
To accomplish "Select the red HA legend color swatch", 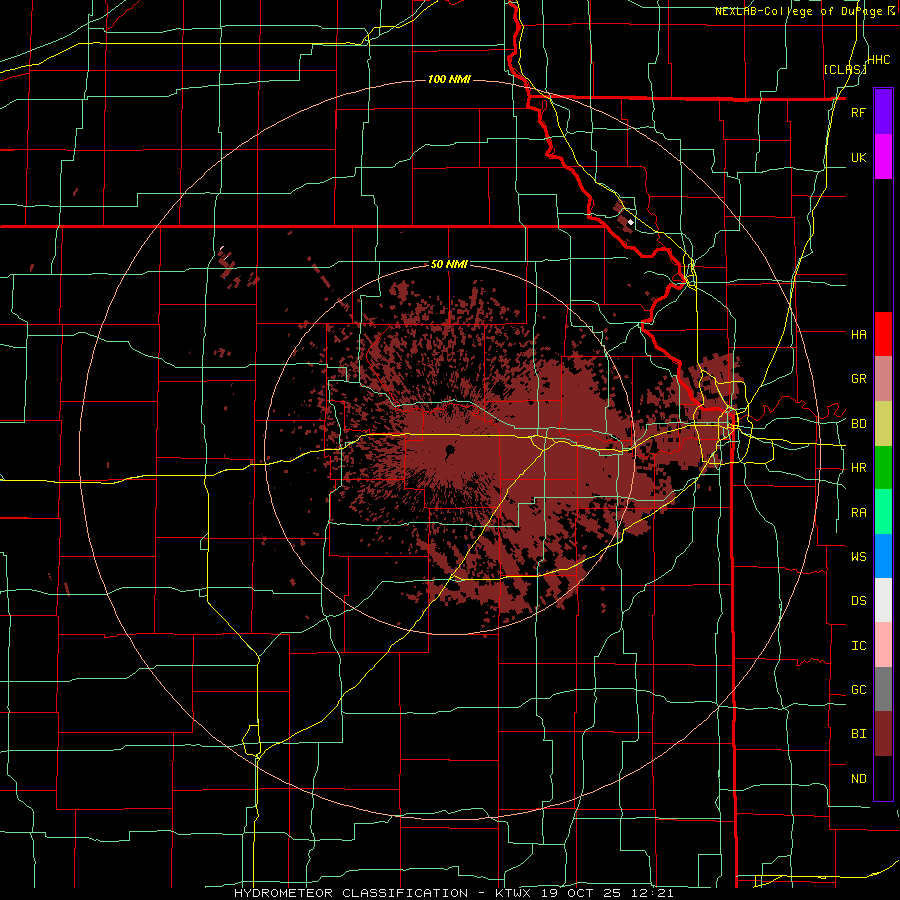I will pyautogui.click(x=883, y=334).
